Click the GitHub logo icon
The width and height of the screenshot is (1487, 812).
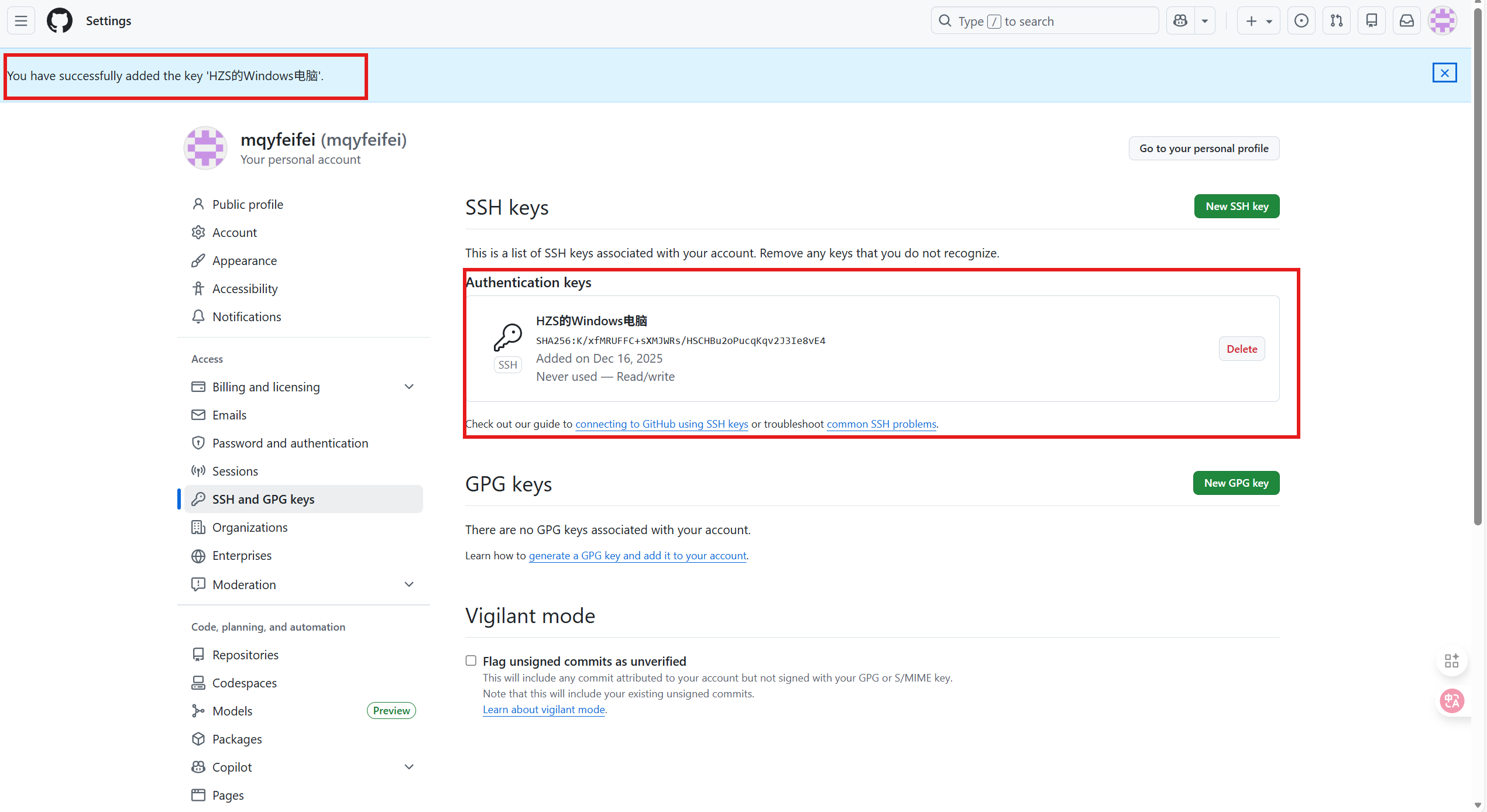60,21
